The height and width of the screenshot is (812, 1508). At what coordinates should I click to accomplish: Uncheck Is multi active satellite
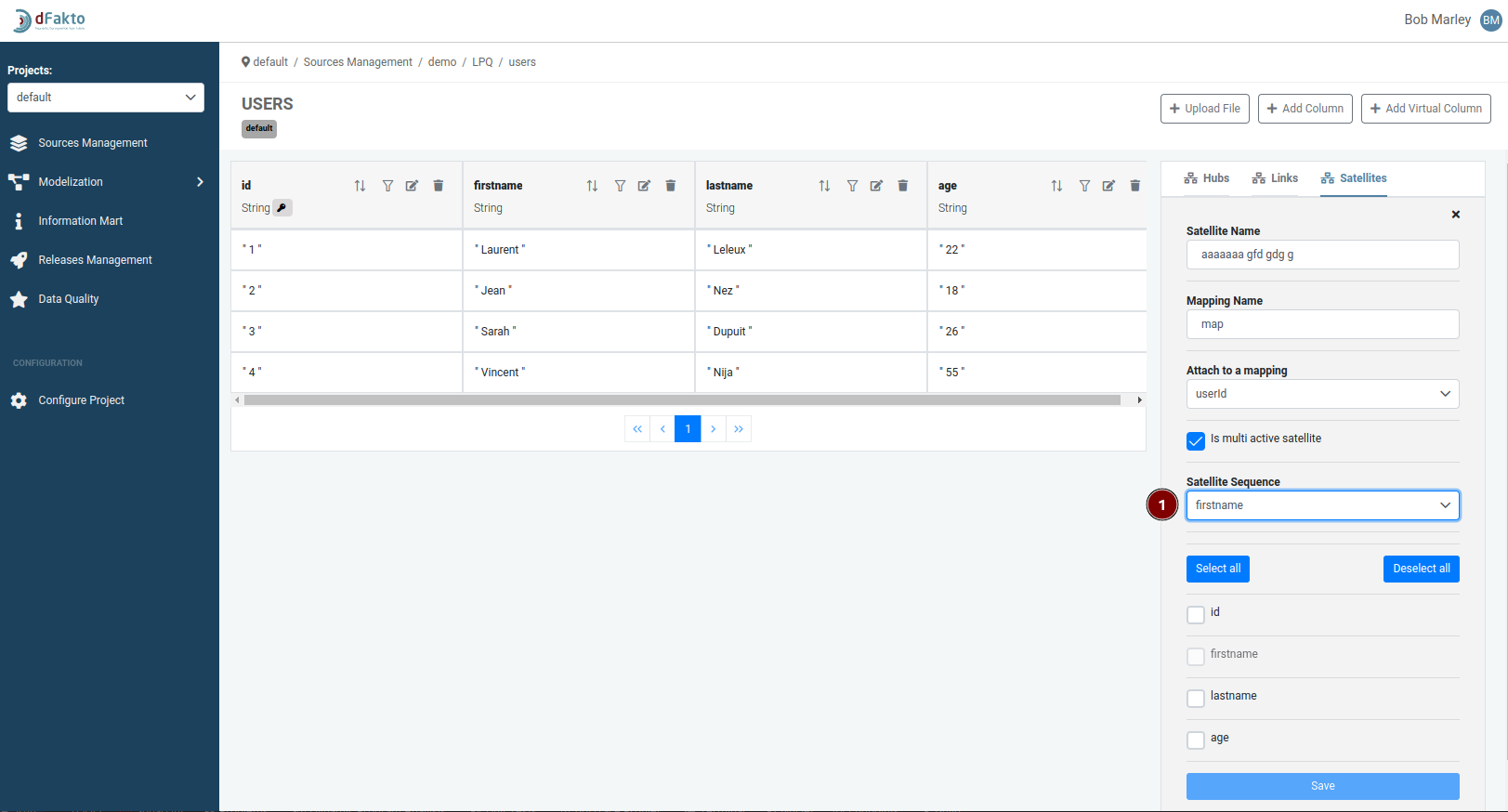tap(1196, 441)
